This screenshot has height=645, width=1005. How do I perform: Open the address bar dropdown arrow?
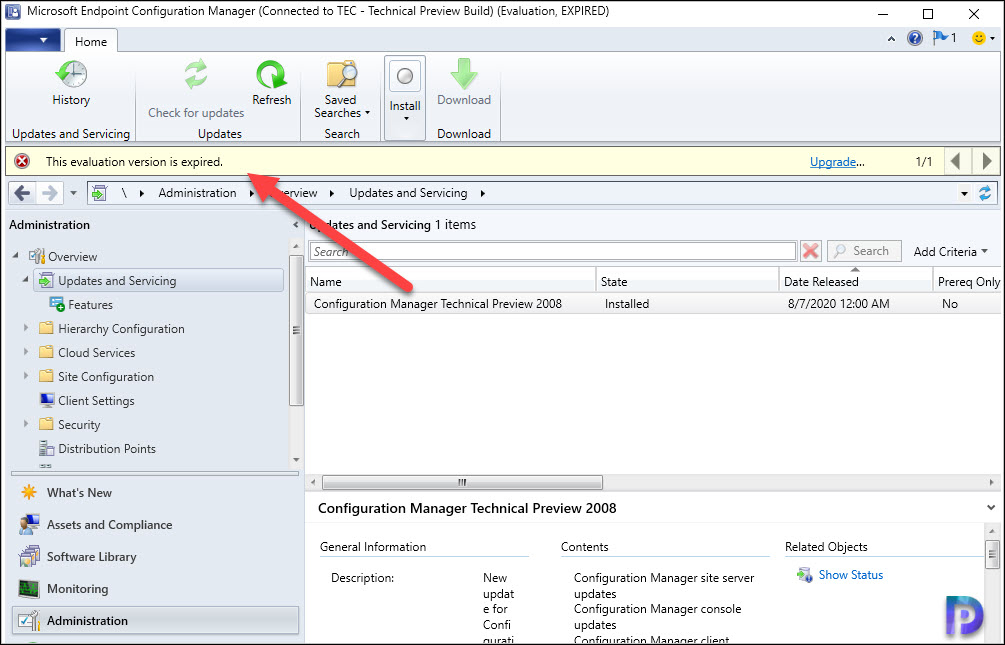pyautogui.click(x=964, y=193)
